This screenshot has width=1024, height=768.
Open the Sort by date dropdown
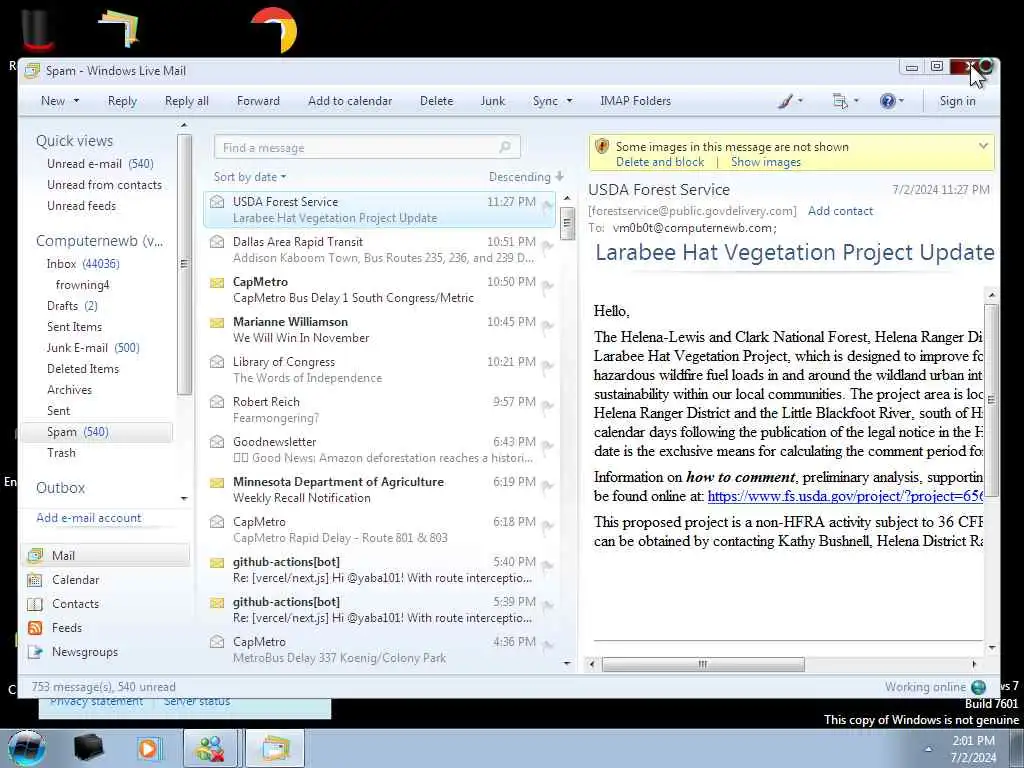tap(249, 177)
